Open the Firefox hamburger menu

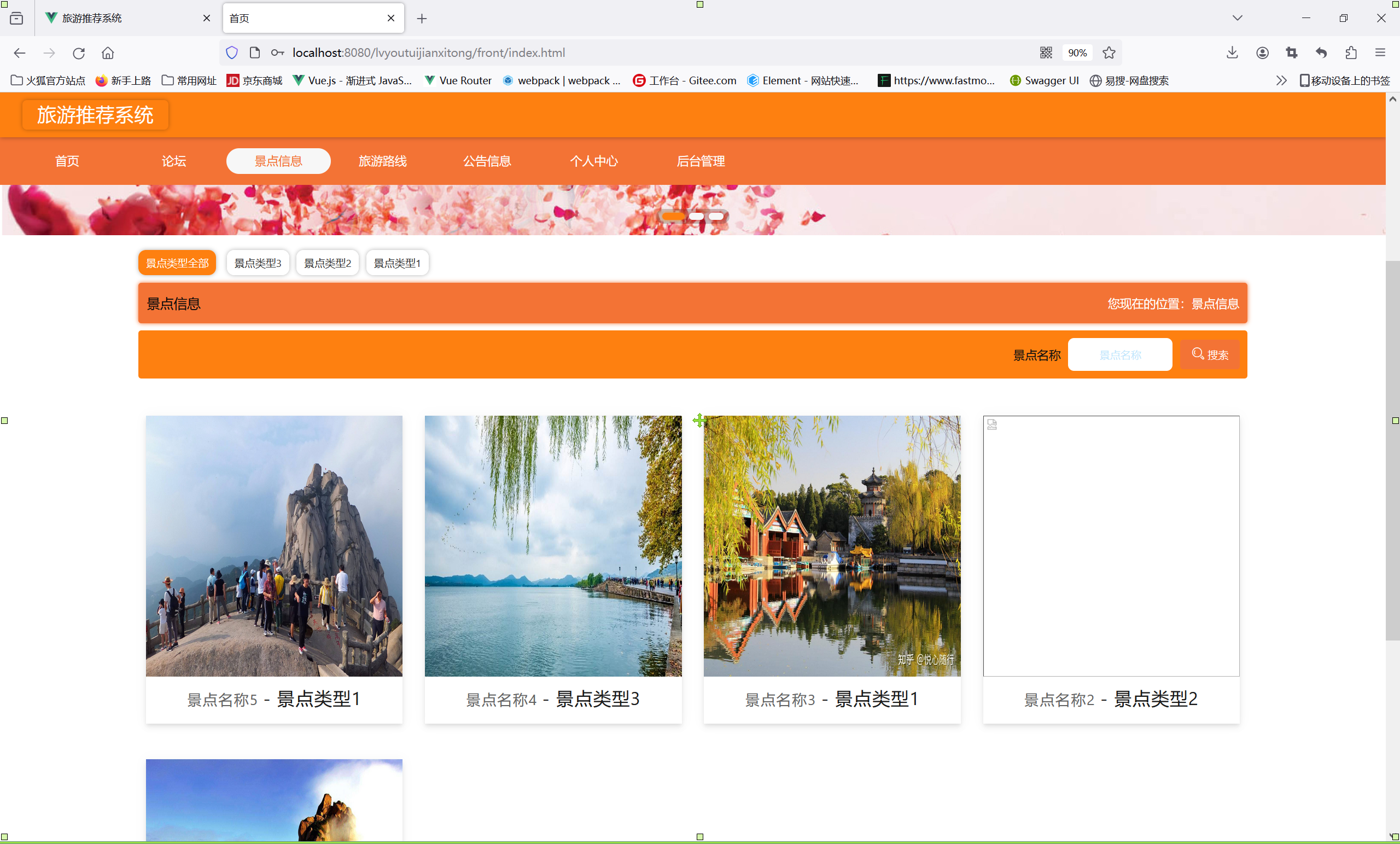pos(1380,53)
